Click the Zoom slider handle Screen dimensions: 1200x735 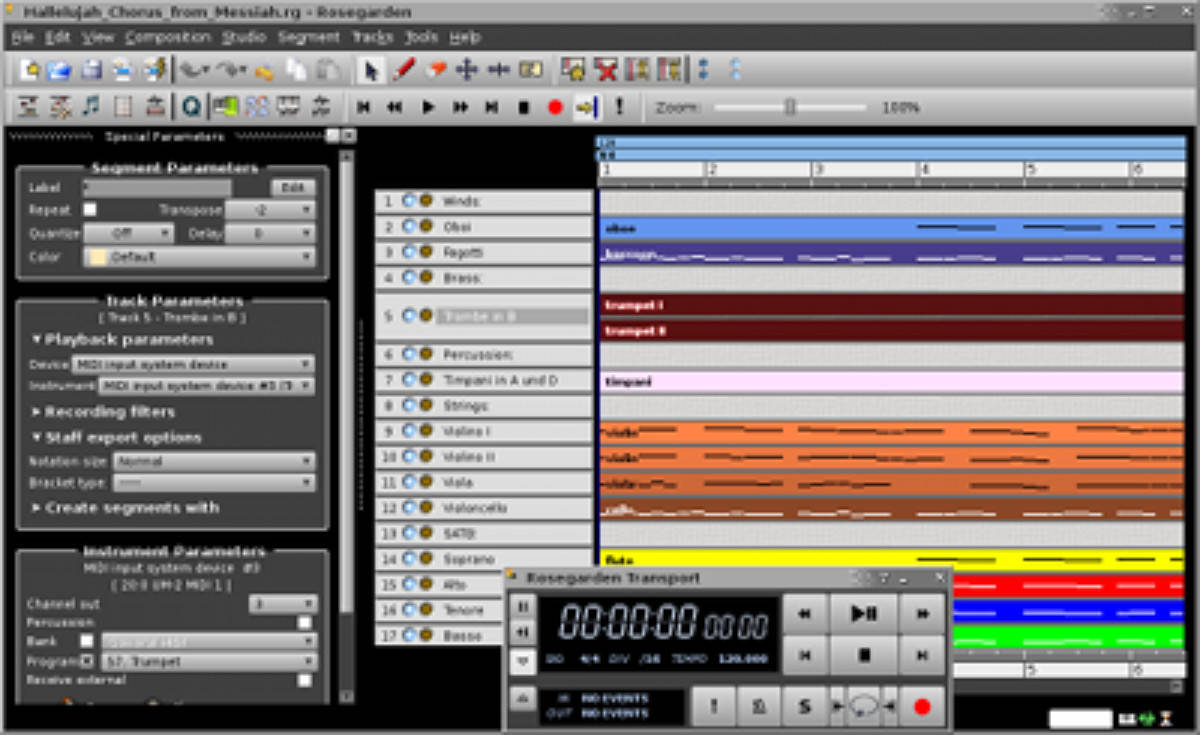click(790, 107)
